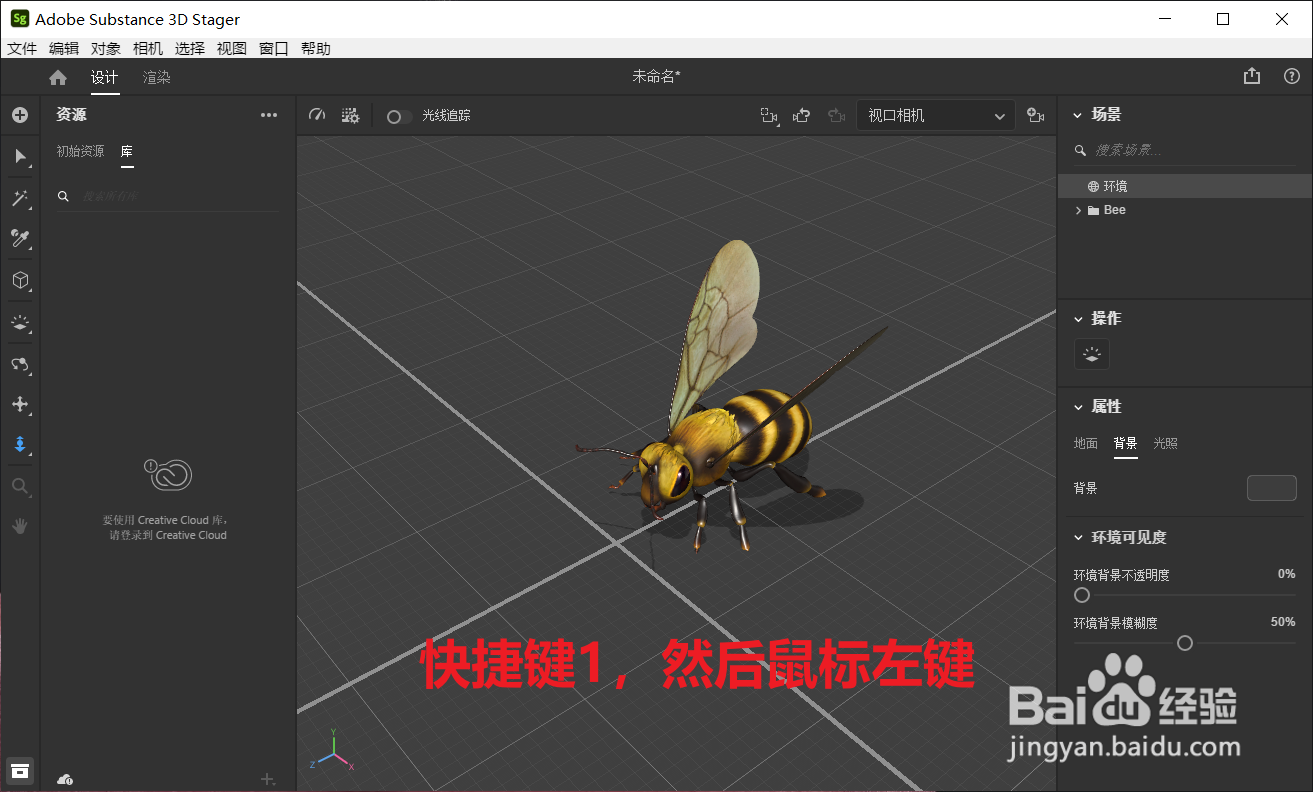
Task: Open the add asset tool
Action: [20, 114]
